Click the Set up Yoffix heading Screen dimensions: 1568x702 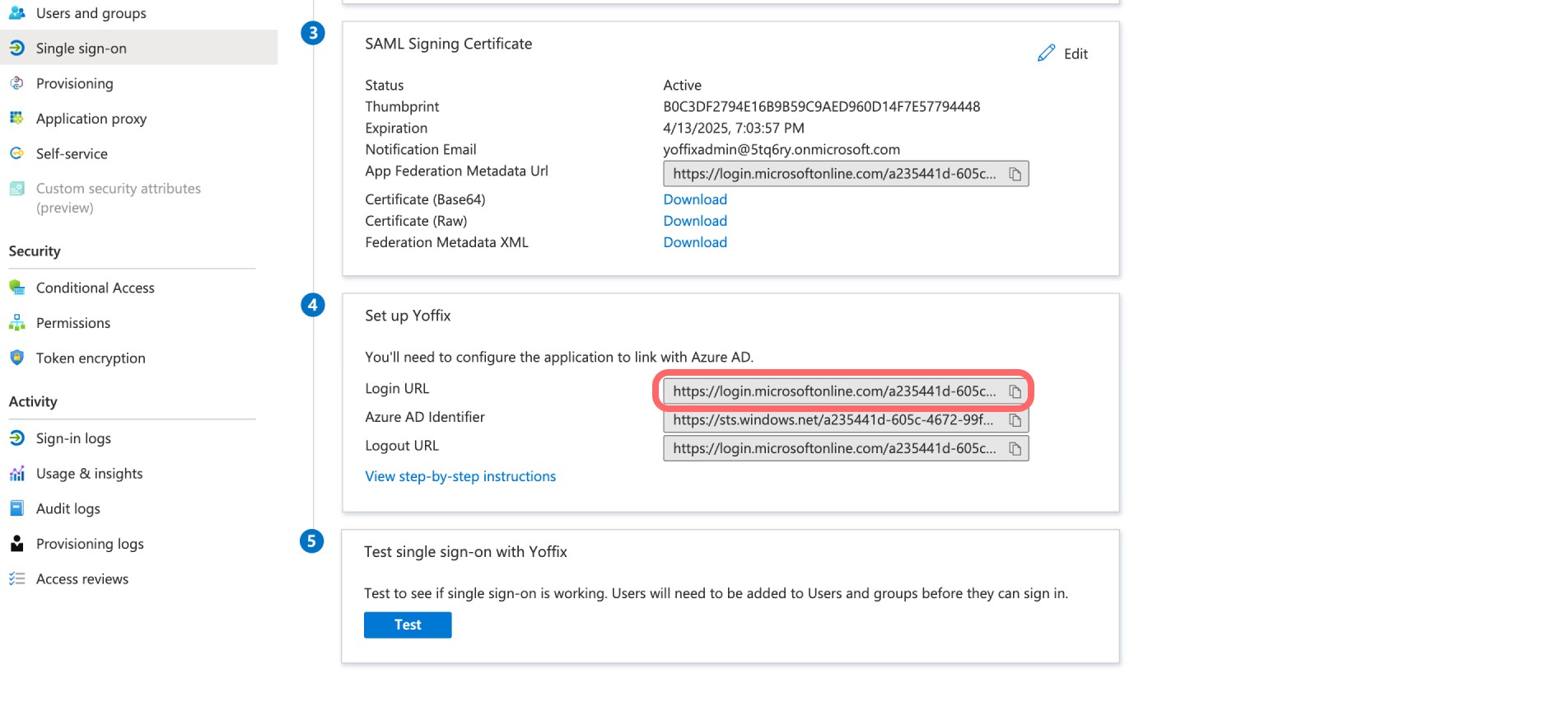click(x=408, y=316)
